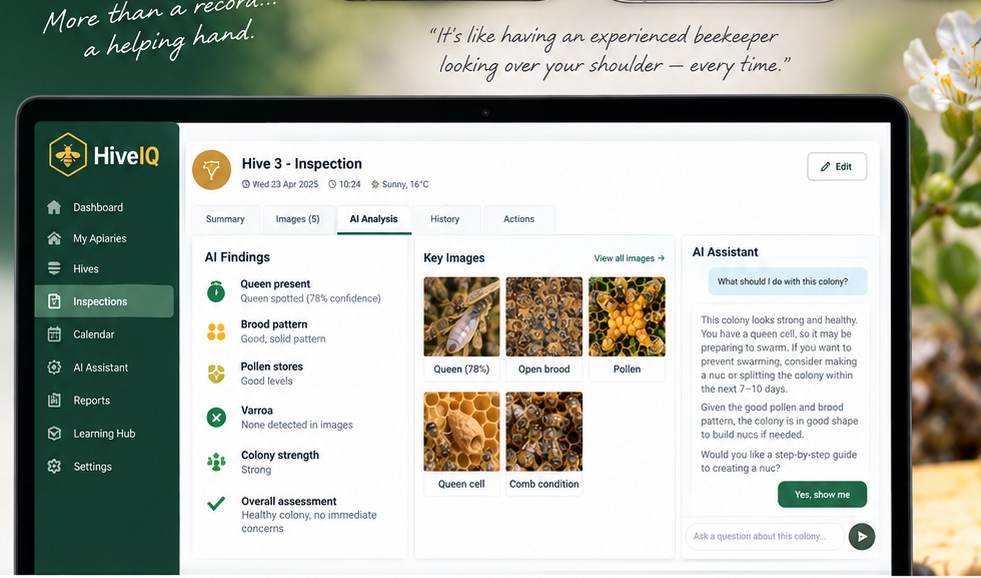981x578 pixels.
Task: Click the Edit button
Action: [x=836, y=166]
